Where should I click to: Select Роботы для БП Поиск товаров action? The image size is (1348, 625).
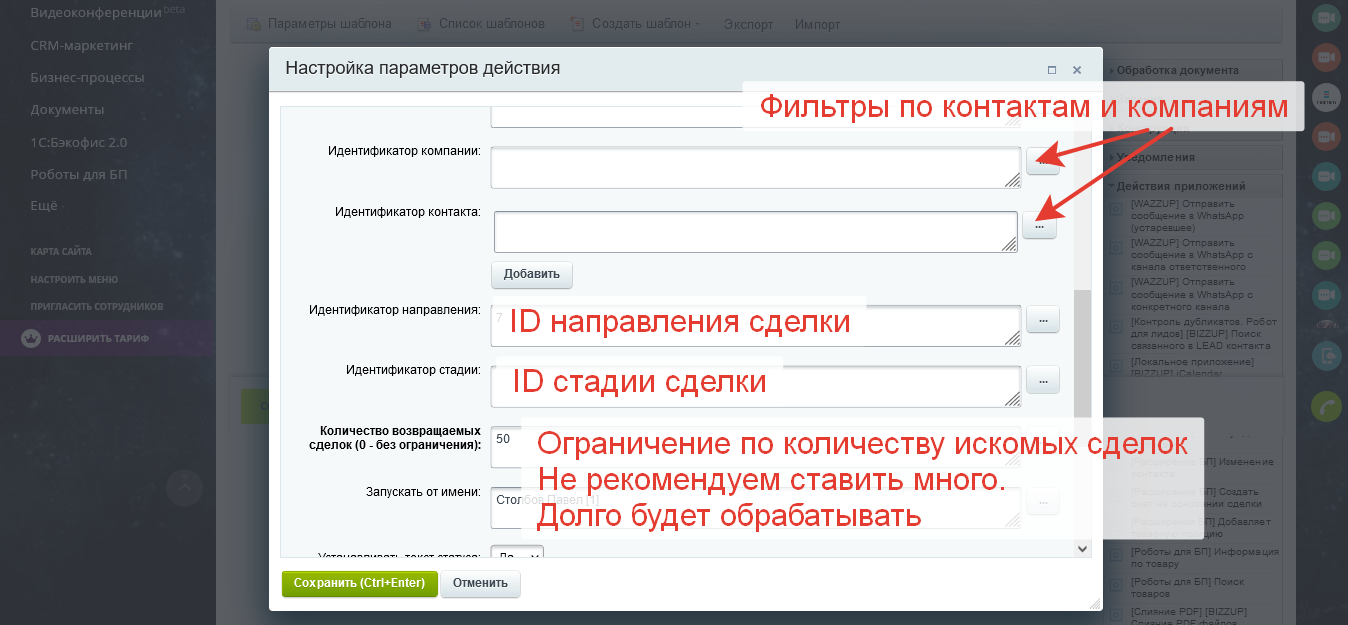coord(1188,586)
